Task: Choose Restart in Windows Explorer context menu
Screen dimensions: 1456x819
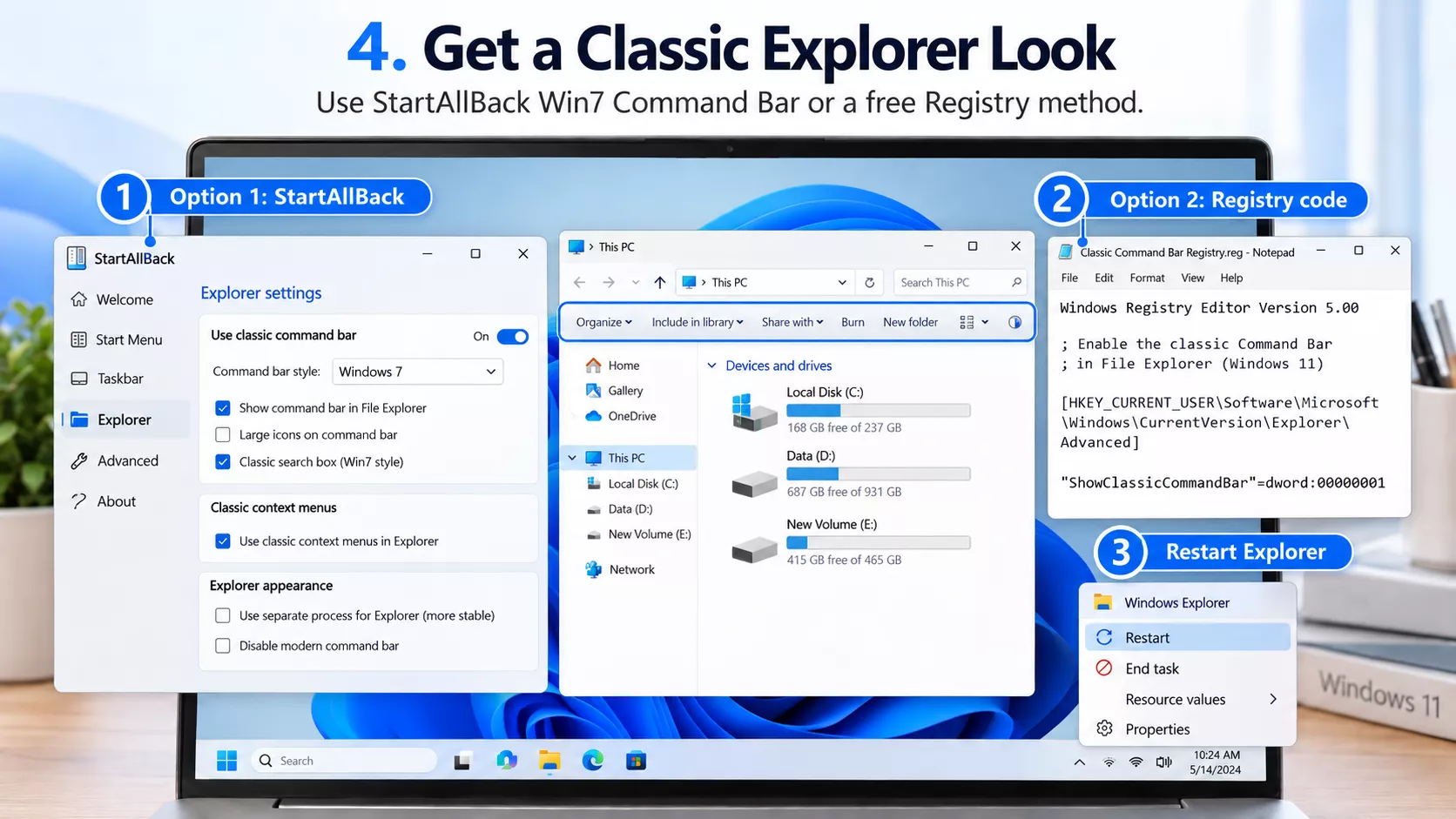Action: [x=1188, y=637]
